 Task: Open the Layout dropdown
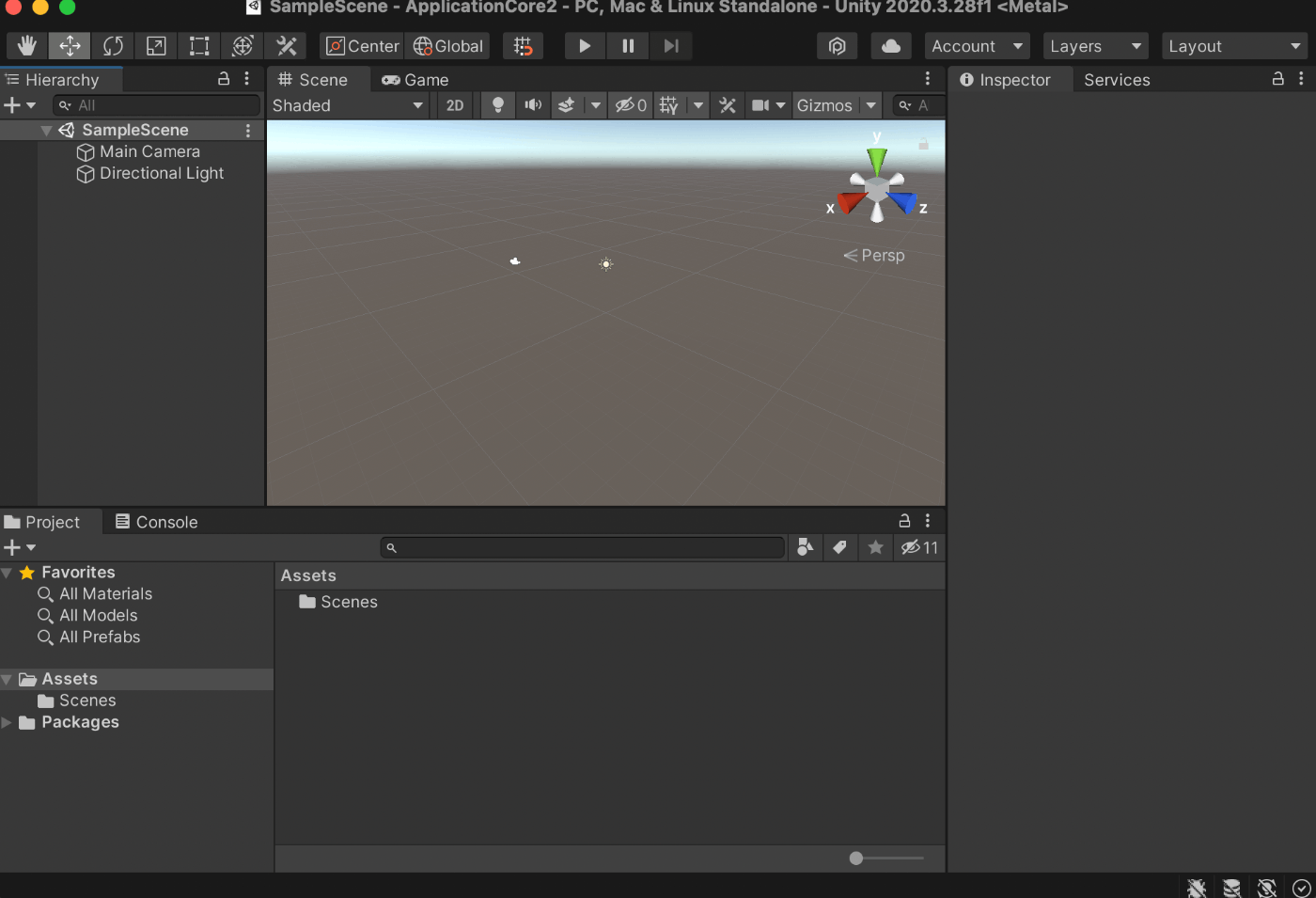(1235, 46)
